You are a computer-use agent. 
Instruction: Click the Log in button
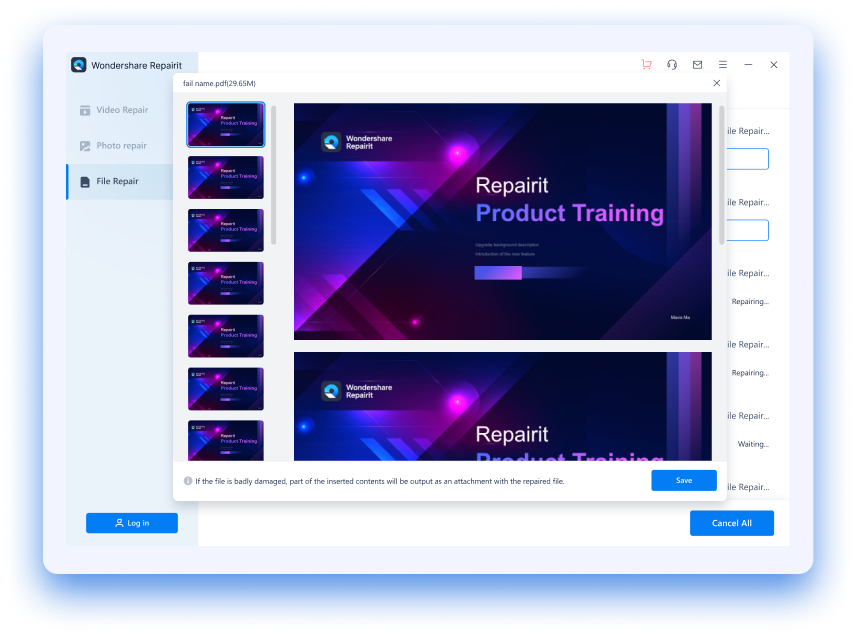(x=132, y=523)
